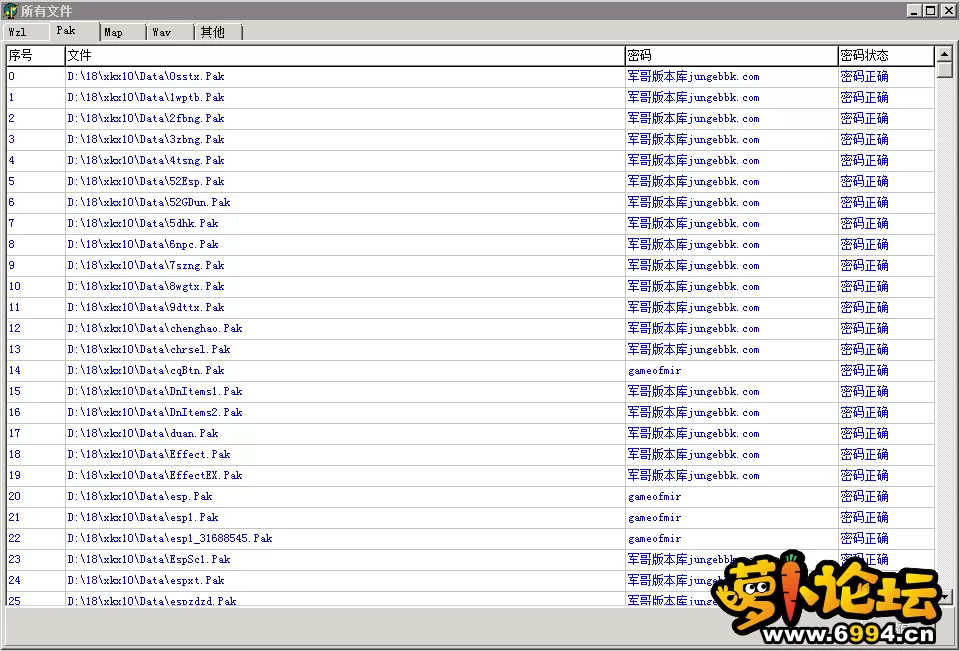Maximize the 所有文件 window

coord(929,10)
